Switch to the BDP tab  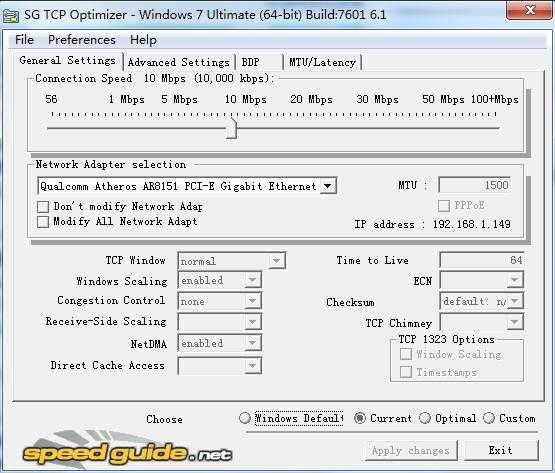259,63
